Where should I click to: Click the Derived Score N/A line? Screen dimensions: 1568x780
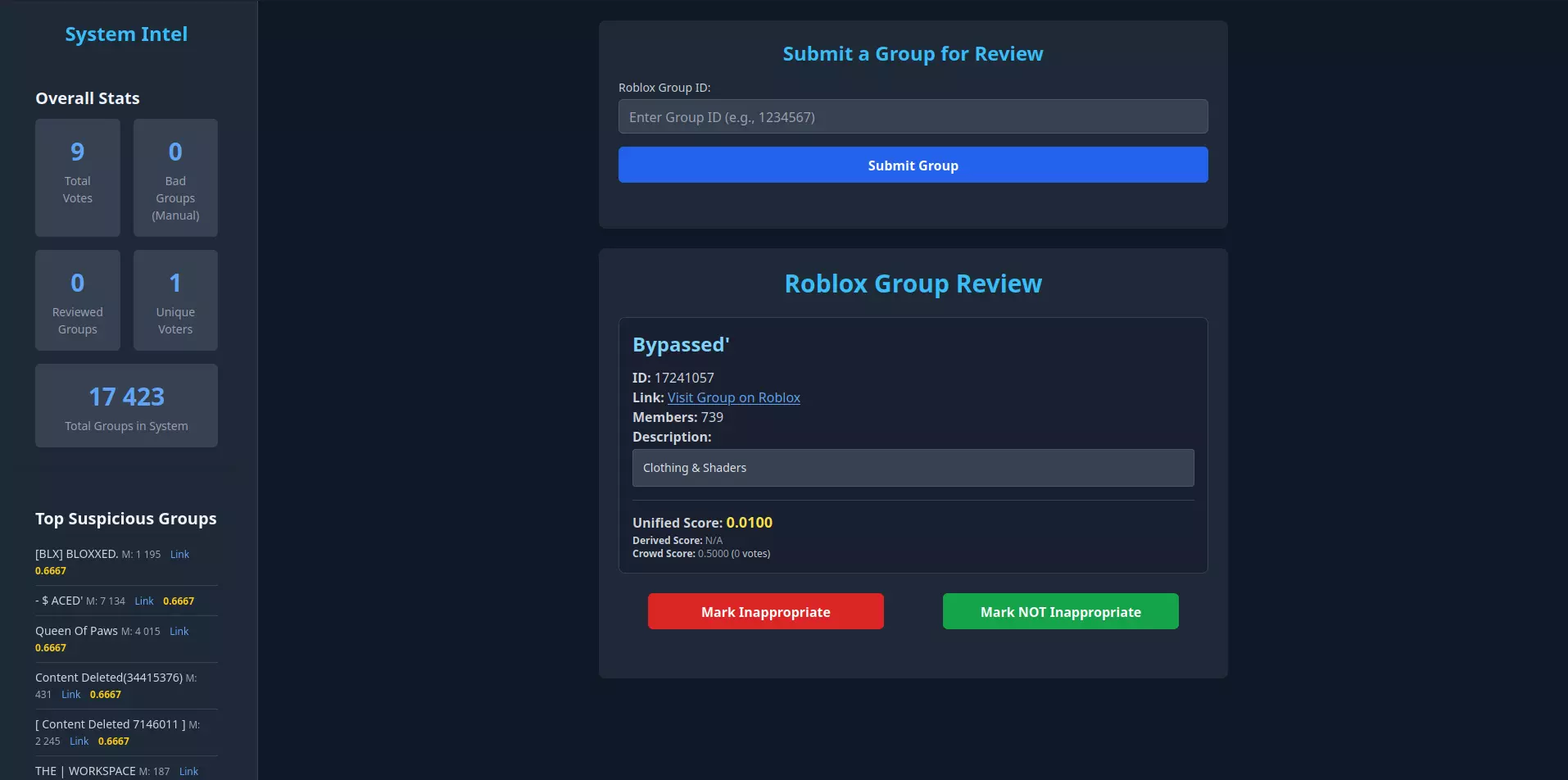678,541
